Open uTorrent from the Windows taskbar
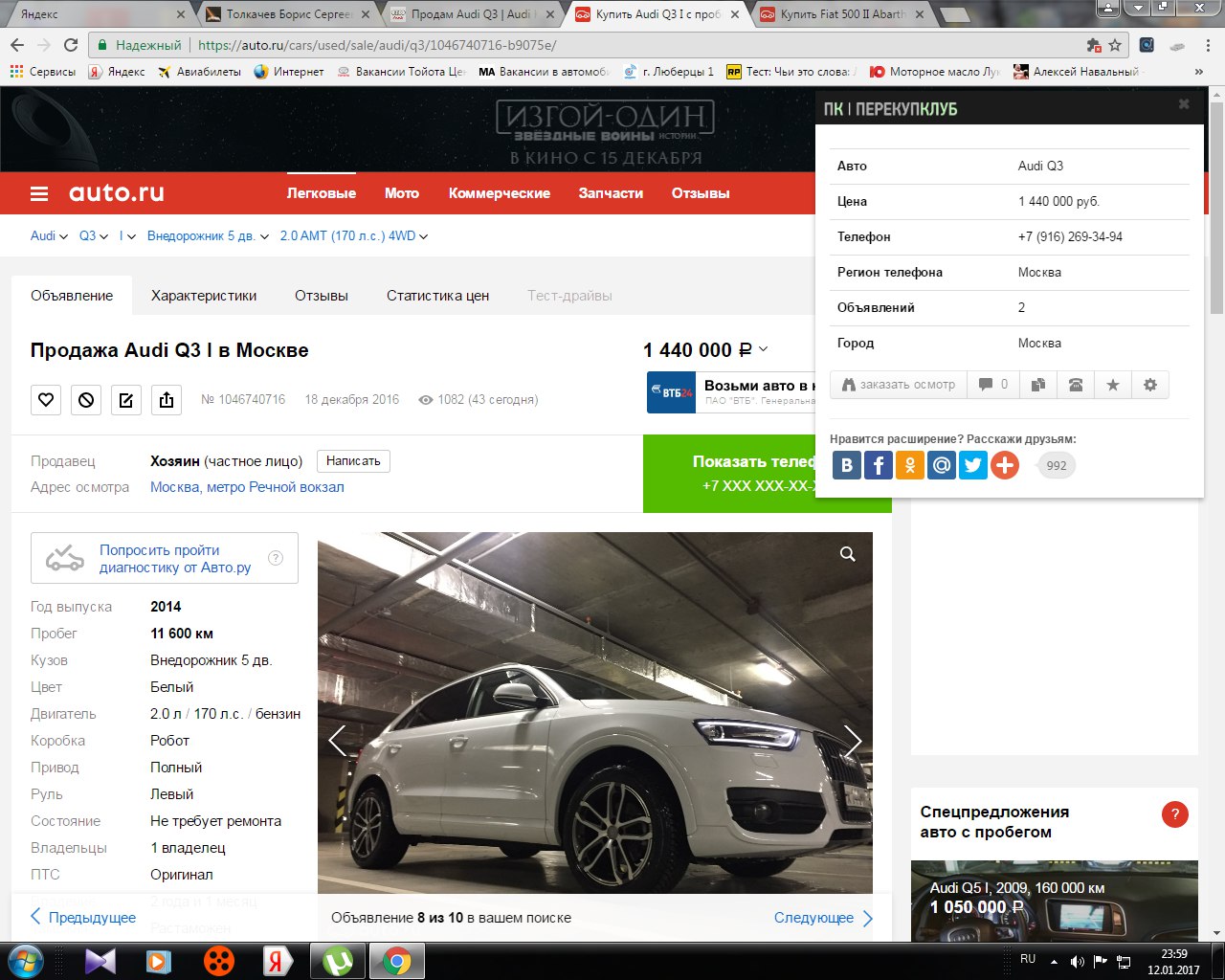1225x980 pixels. (x=337, y=961)
